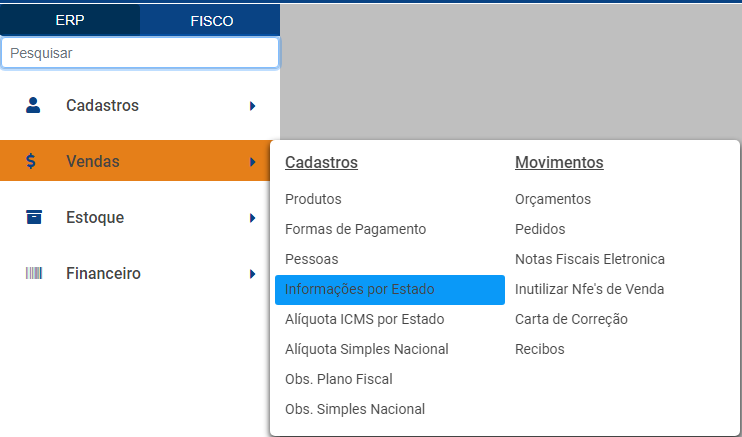Select Formas de Pagamento
Screen dimensions: 742x437
(x=355, y=229)
